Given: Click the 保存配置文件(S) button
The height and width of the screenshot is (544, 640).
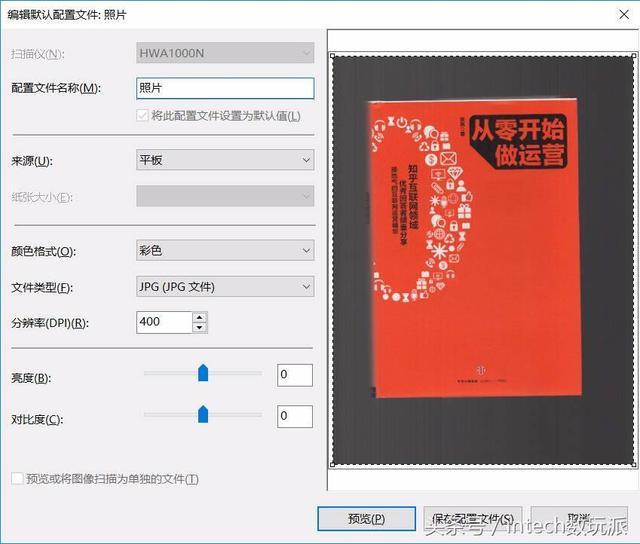Looking at the screenshot, I should [473, 519].
